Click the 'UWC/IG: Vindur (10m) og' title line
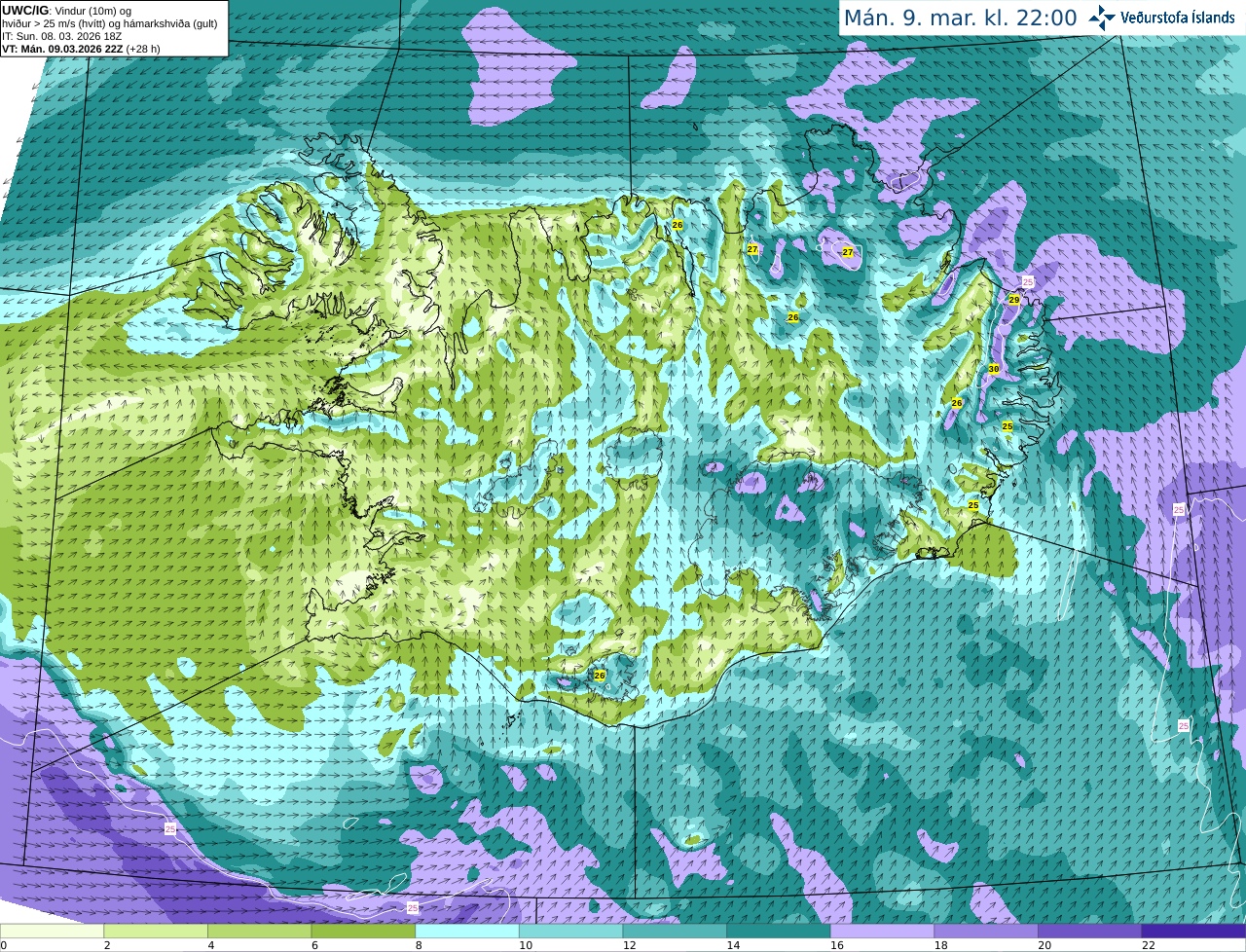This screenshot has width=1246, height=952. (67, 10)
